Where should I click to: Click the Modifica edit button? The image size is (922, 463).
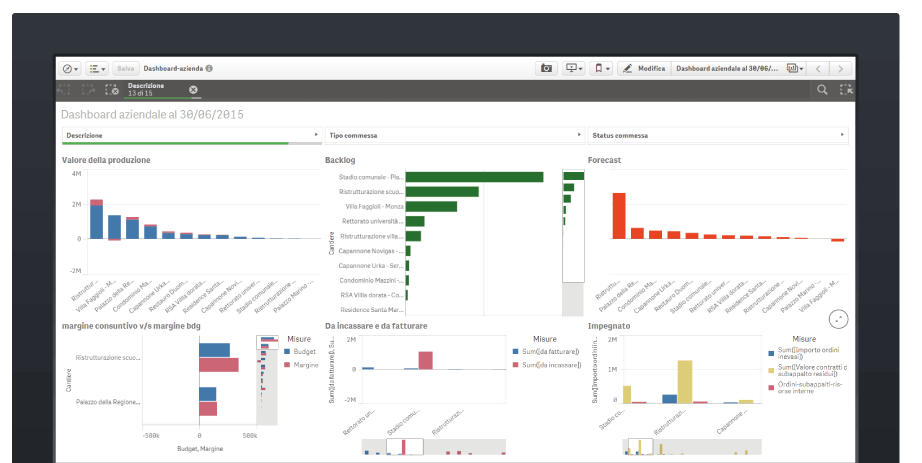[644, 69]
